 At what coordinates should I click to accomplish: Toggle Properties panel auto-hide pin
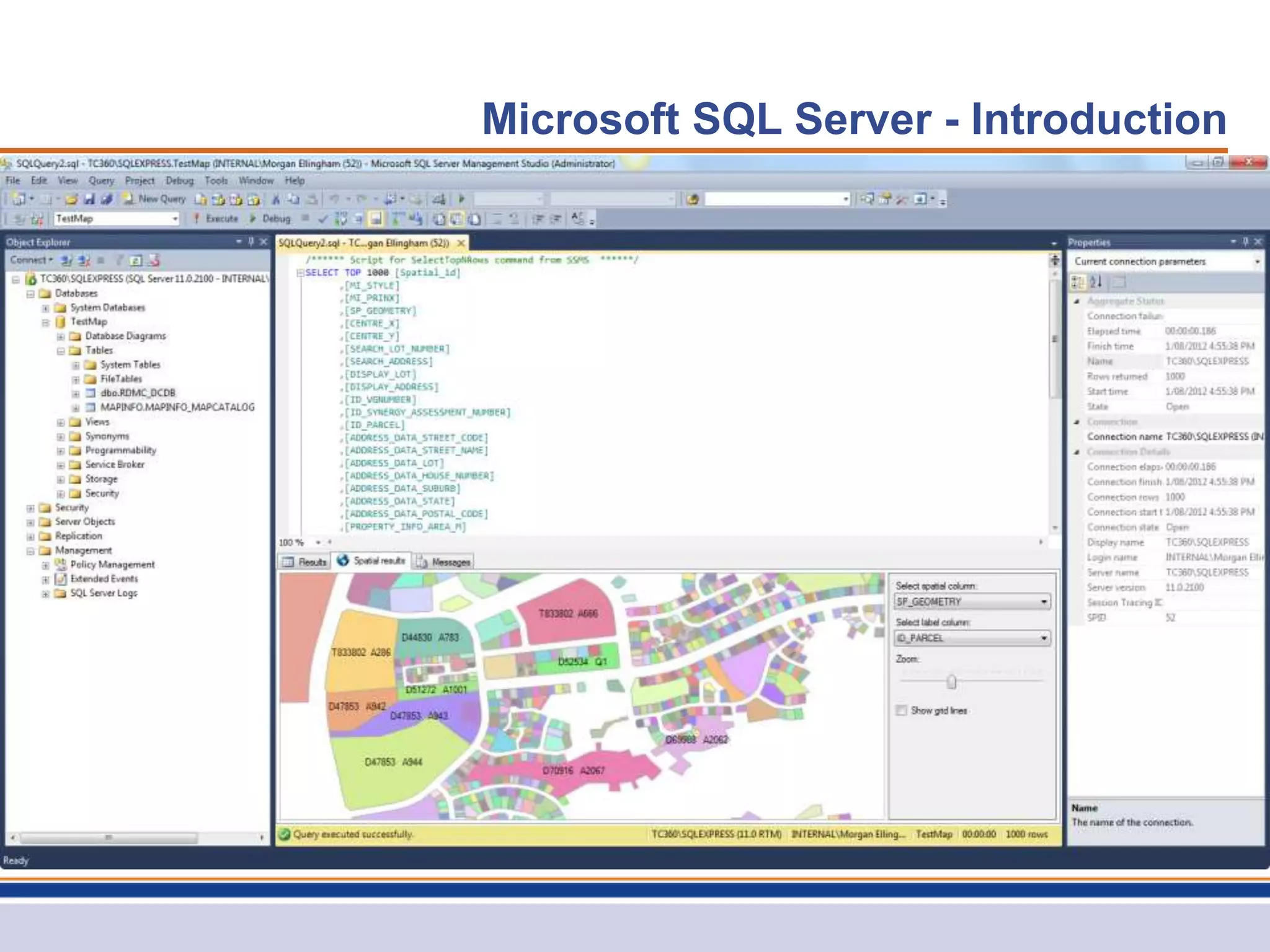[x=1245, y=242]
